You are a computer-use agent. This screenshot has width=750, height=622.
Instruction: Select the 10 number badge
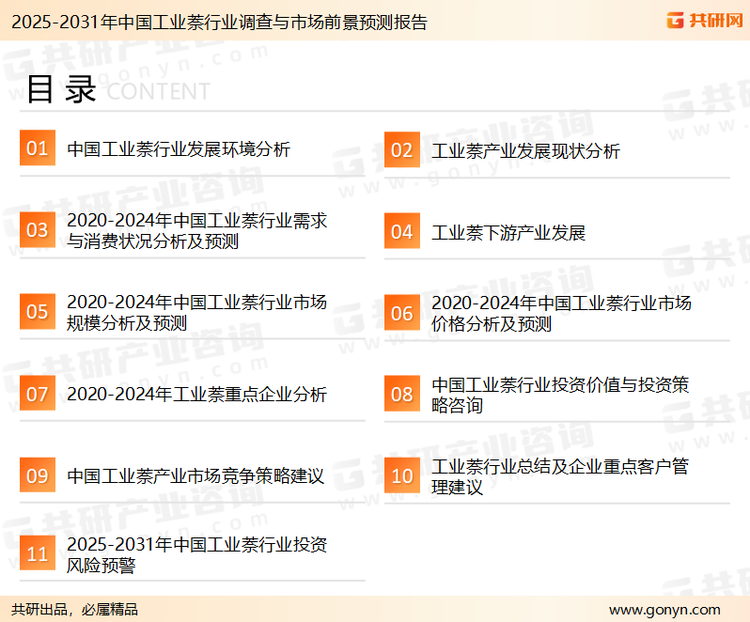click(401, 476)
